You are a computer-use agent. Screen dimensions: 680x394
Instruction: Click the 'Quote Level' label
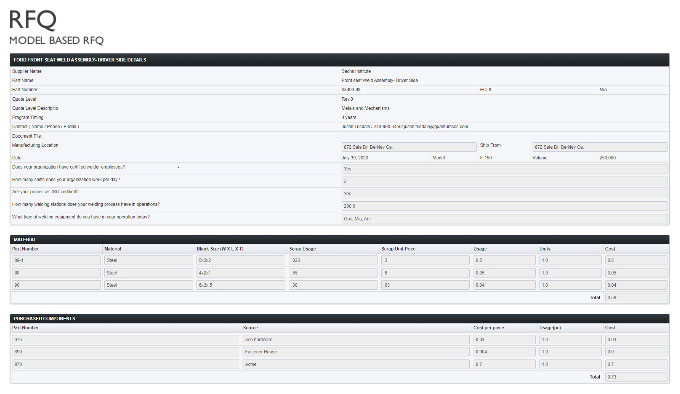click(24, 99)
